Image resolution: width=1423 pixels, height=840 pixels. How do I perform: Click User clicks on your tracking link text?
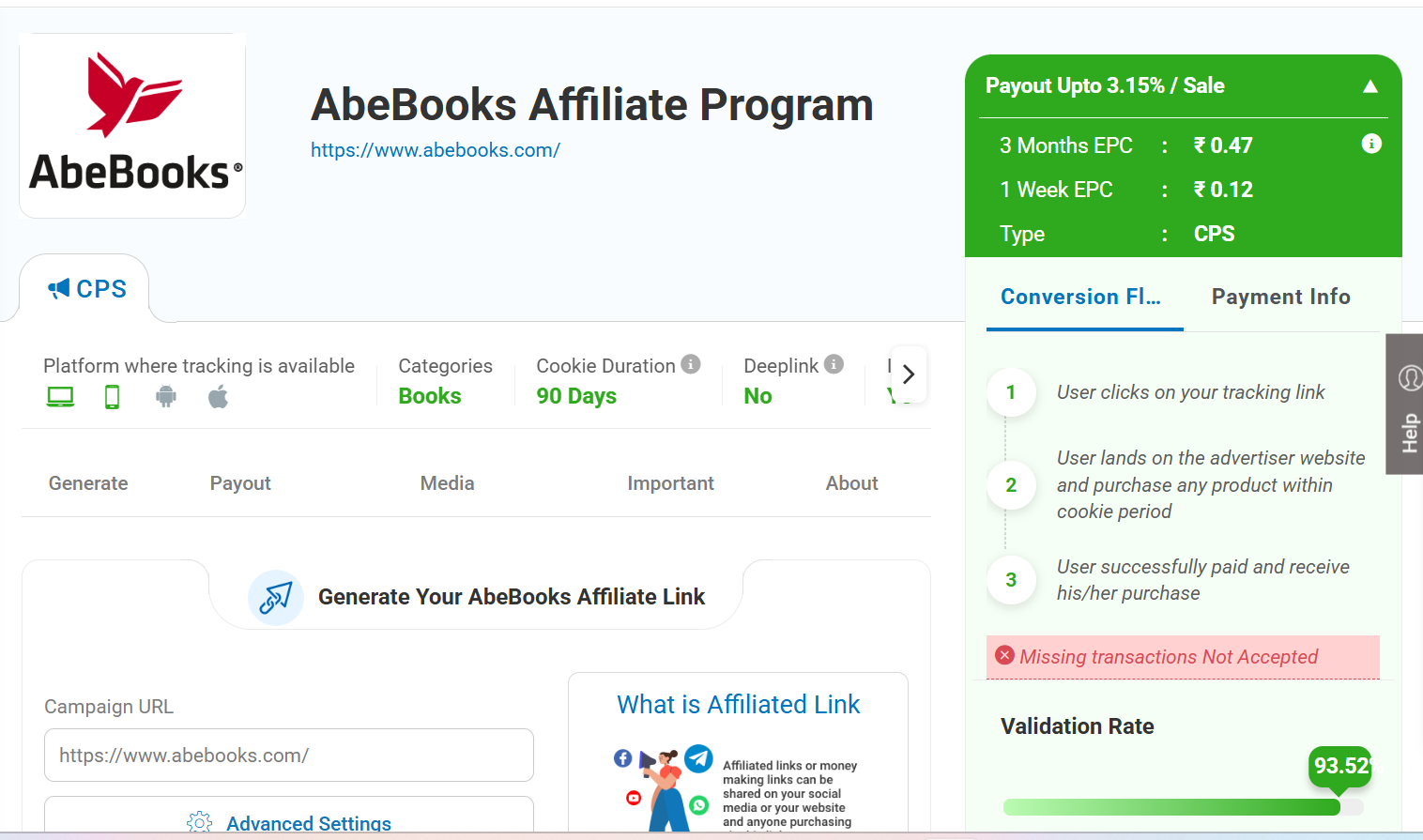[1190, 392]
